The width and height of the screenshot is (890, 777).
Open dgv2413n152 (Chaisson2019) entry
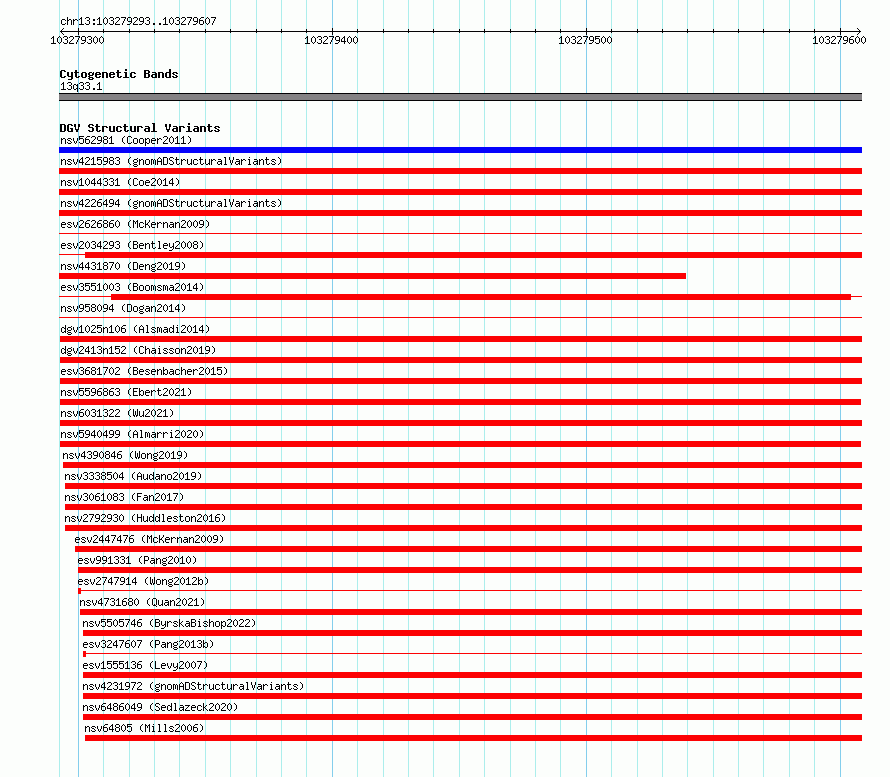[138, 350]
